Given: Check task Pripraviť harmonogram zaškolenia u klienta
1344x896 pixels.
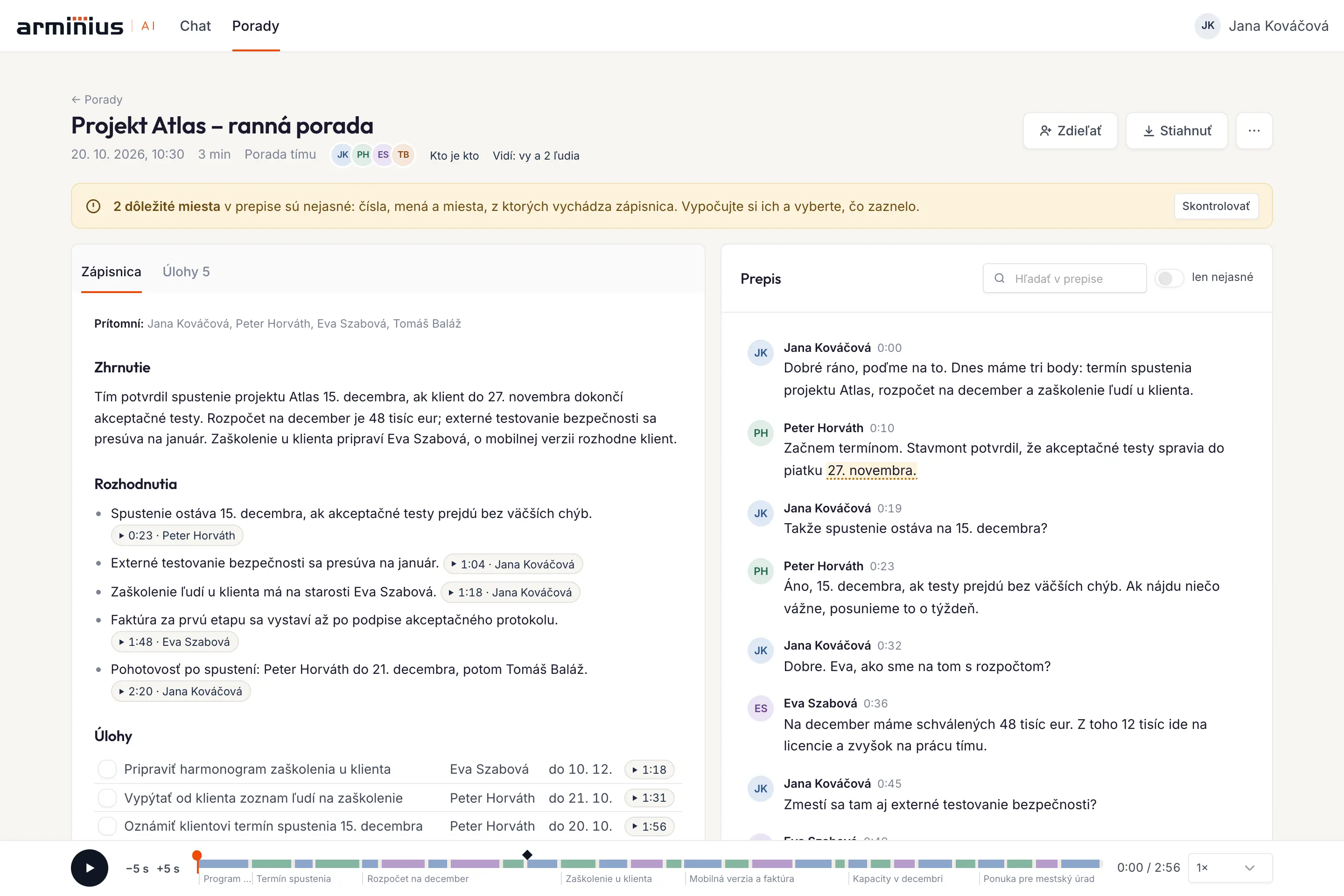Looking at the screenshot, I should tap(107, 769).
